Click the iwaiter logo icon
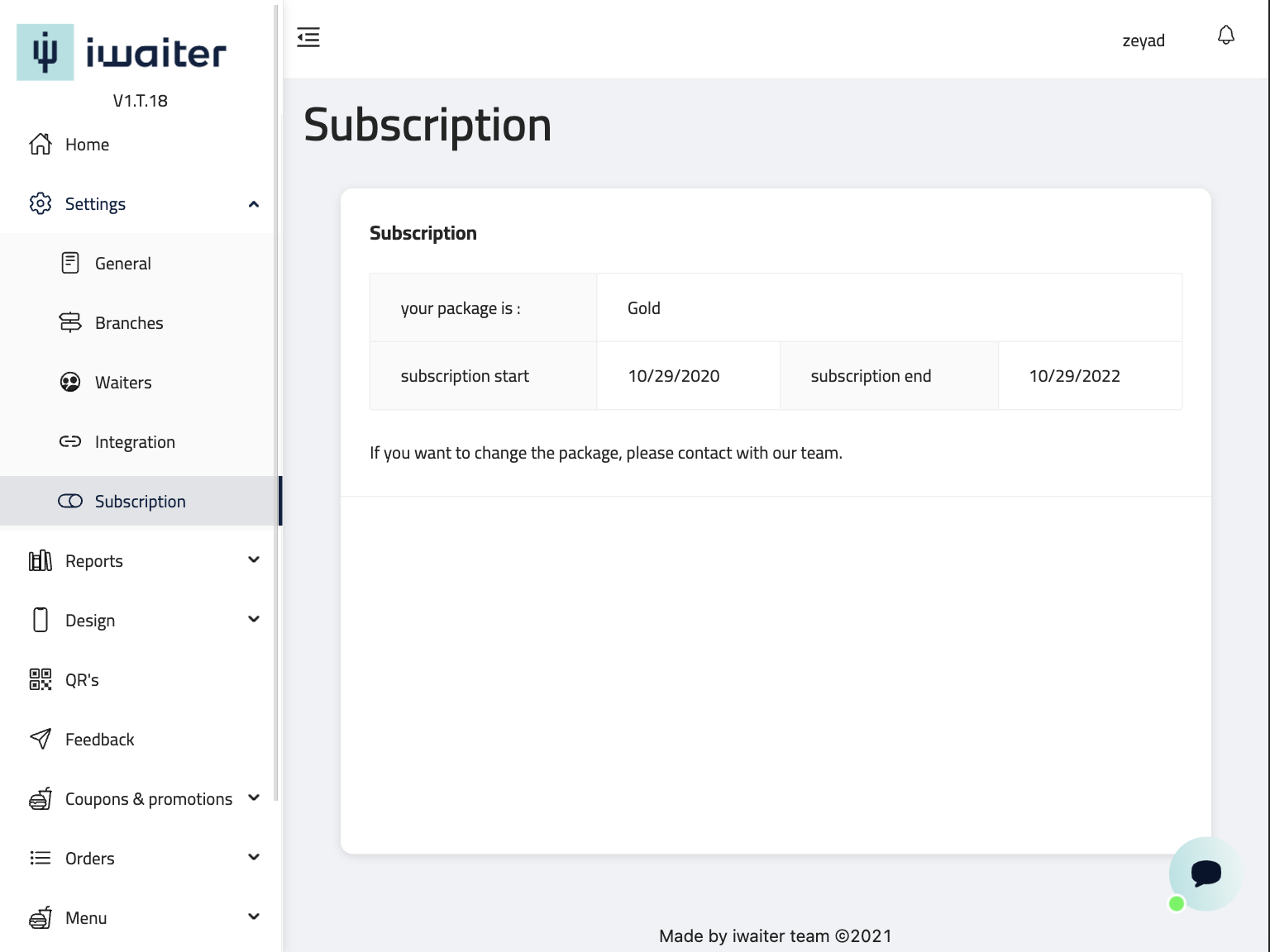Image resolution: width=1270 pixels, height=952 pixels. coord(45,52)
